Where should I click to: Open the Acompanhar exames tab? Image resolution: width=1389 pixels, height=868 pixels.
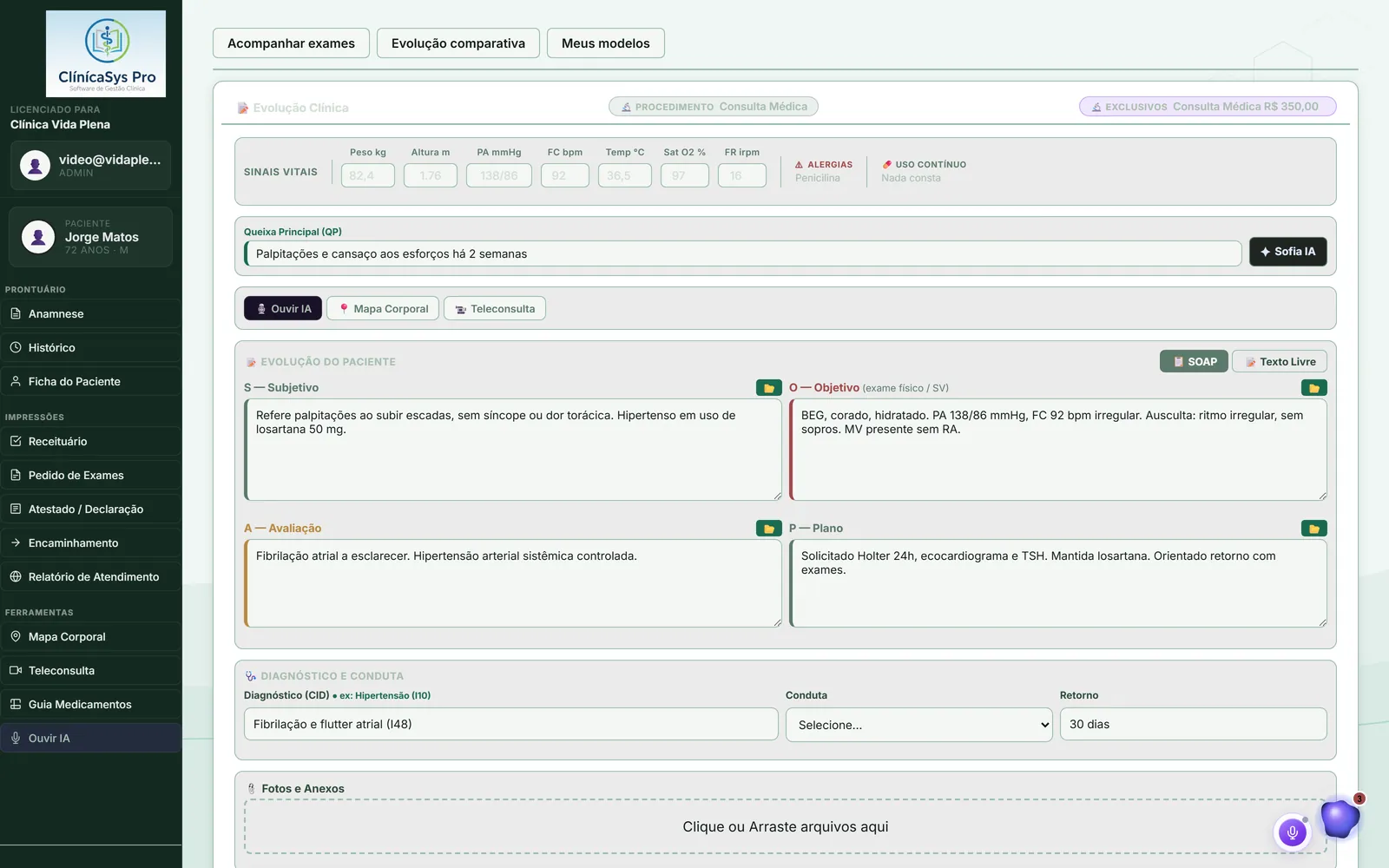tap(291, 43)
